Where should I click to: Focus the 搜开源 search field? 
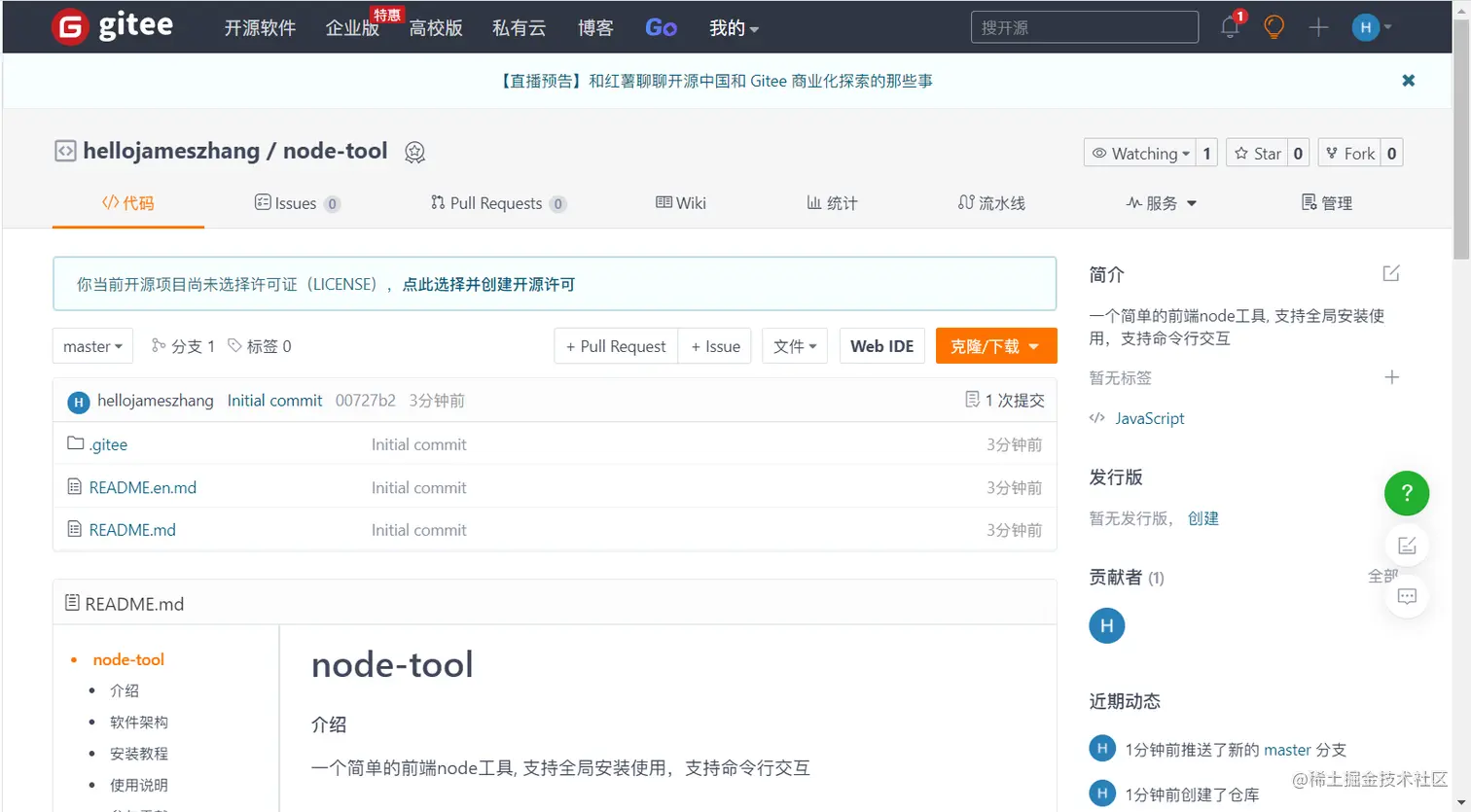pos(1084,27)
